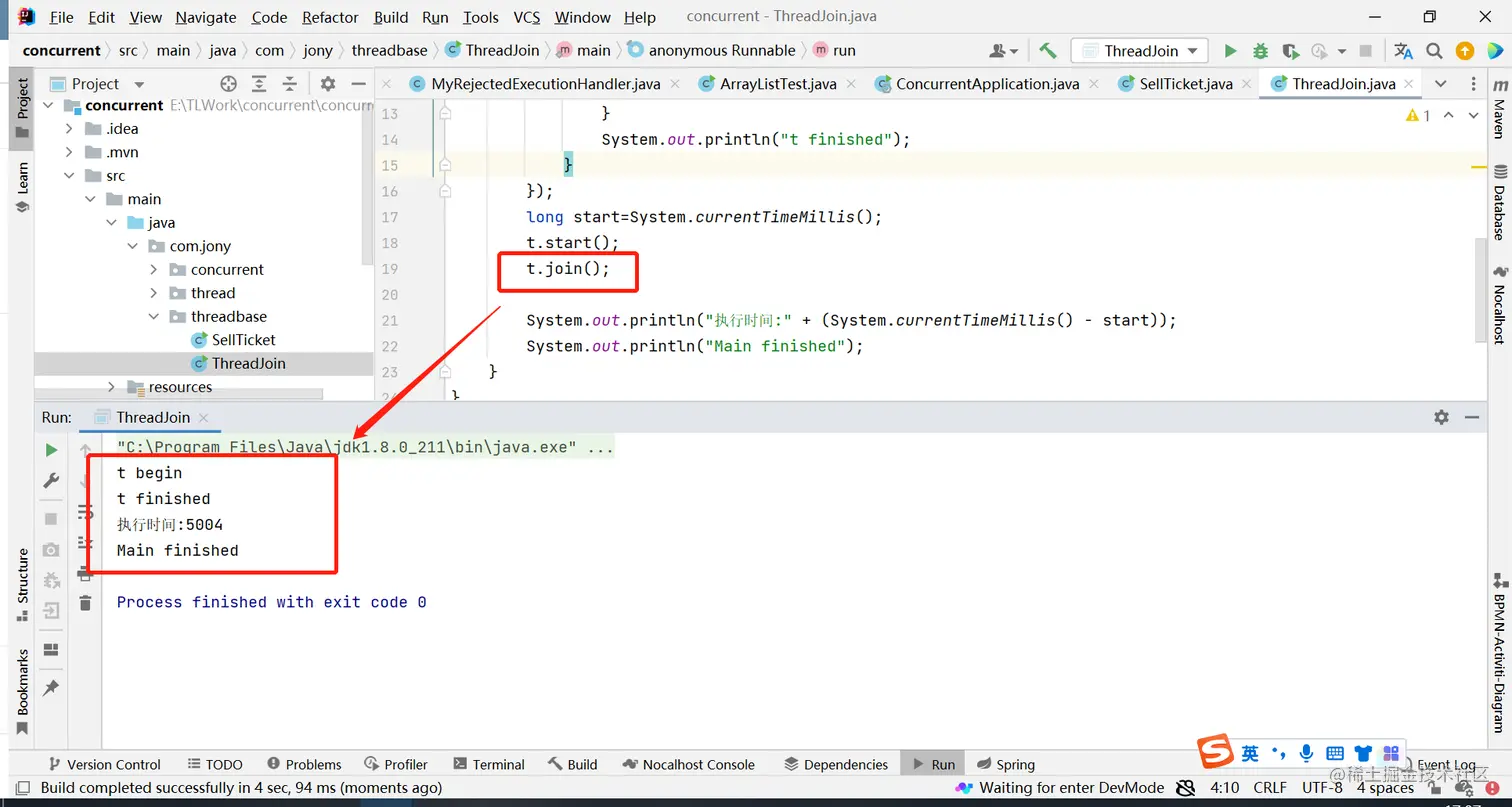Open the tab actions three-dot menu
Screen dimensions: 1512x807
[1473, 84]
